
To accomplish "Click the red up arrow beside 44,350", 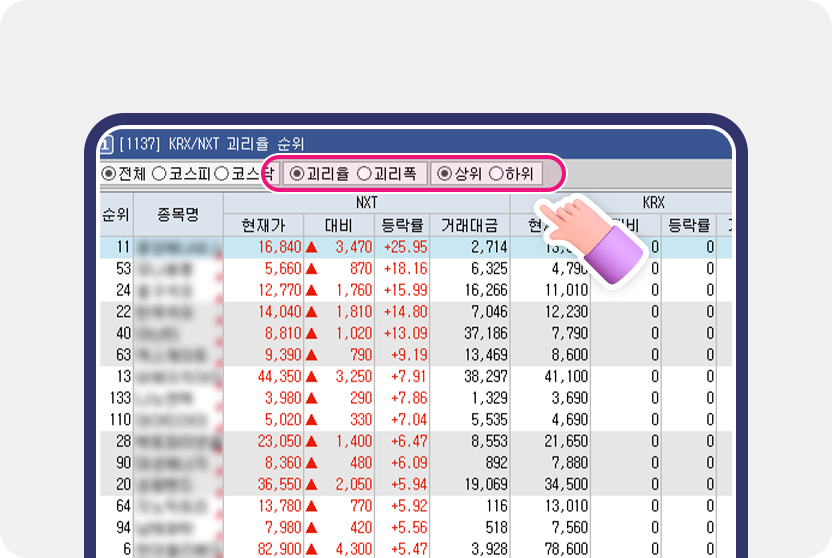I will [x=311, y=377].
